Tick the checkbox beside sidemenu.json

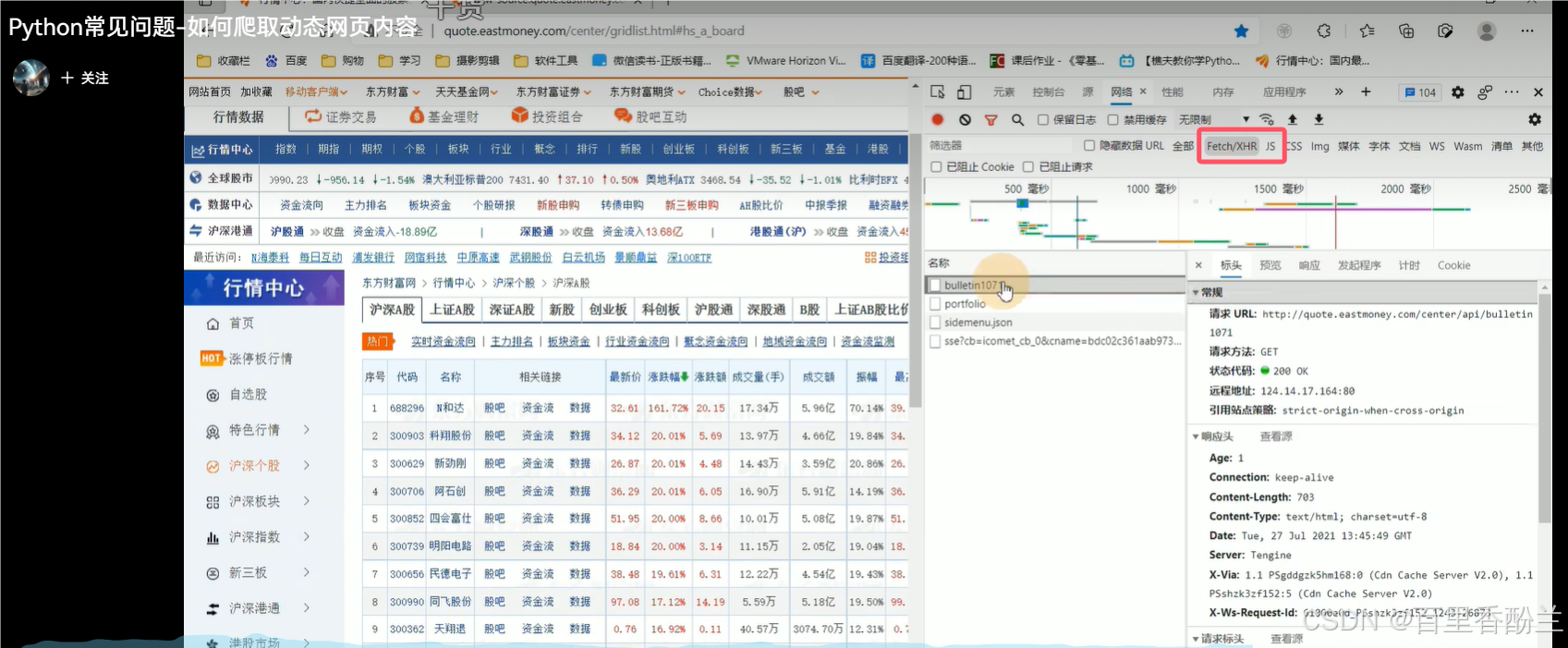[x=935, y=322]
